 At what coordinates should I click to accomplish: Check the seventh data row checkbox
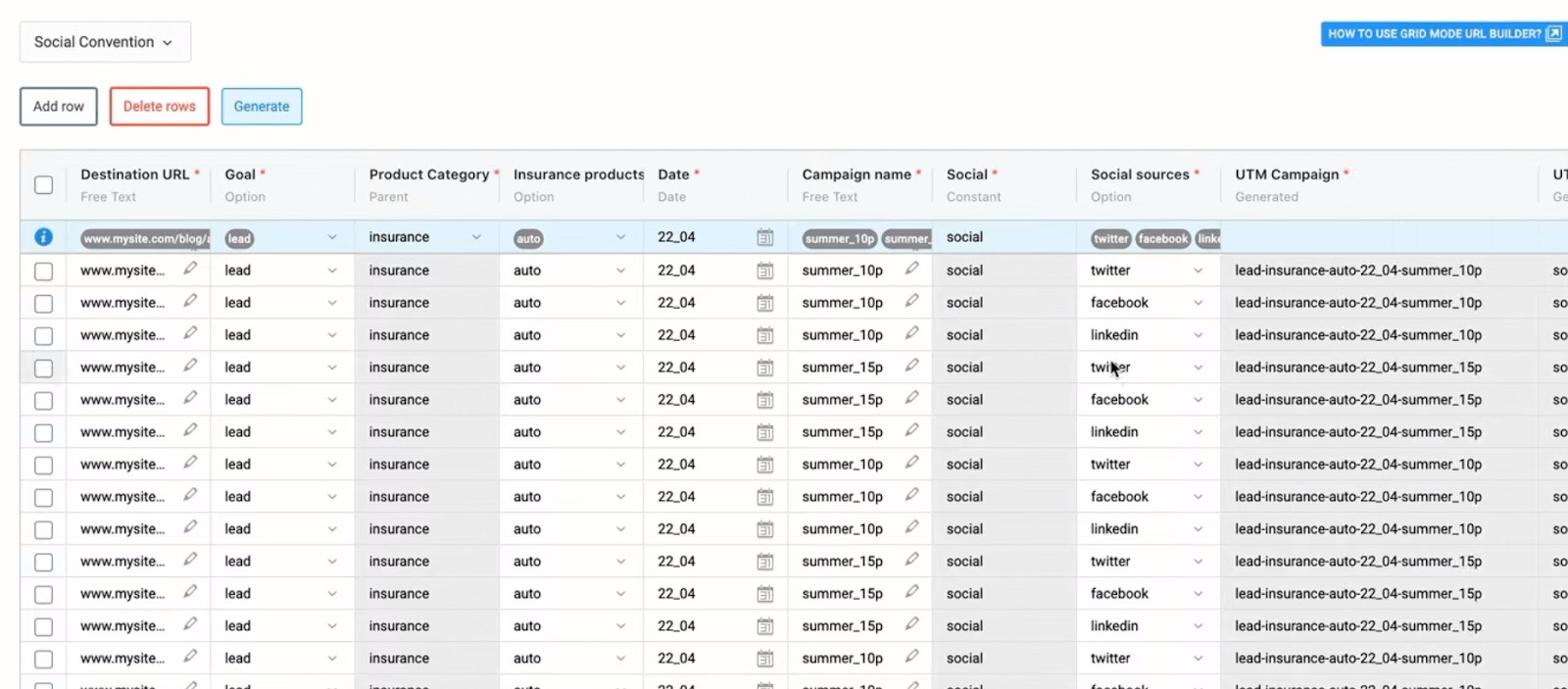43,466
